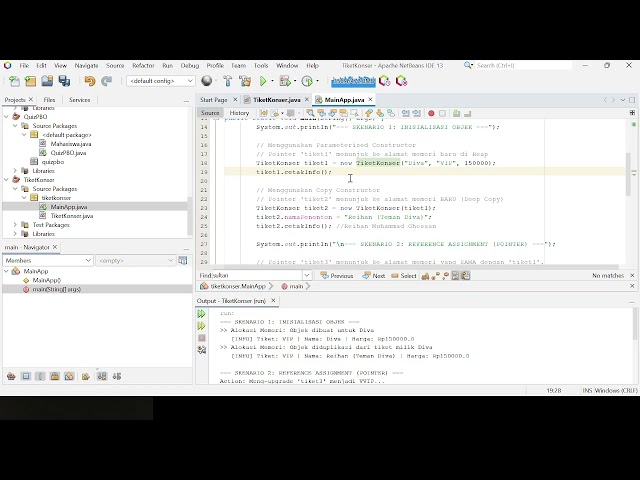Click the Save All toolbar icon
This screenshot has height=480, width=640.
64,81
